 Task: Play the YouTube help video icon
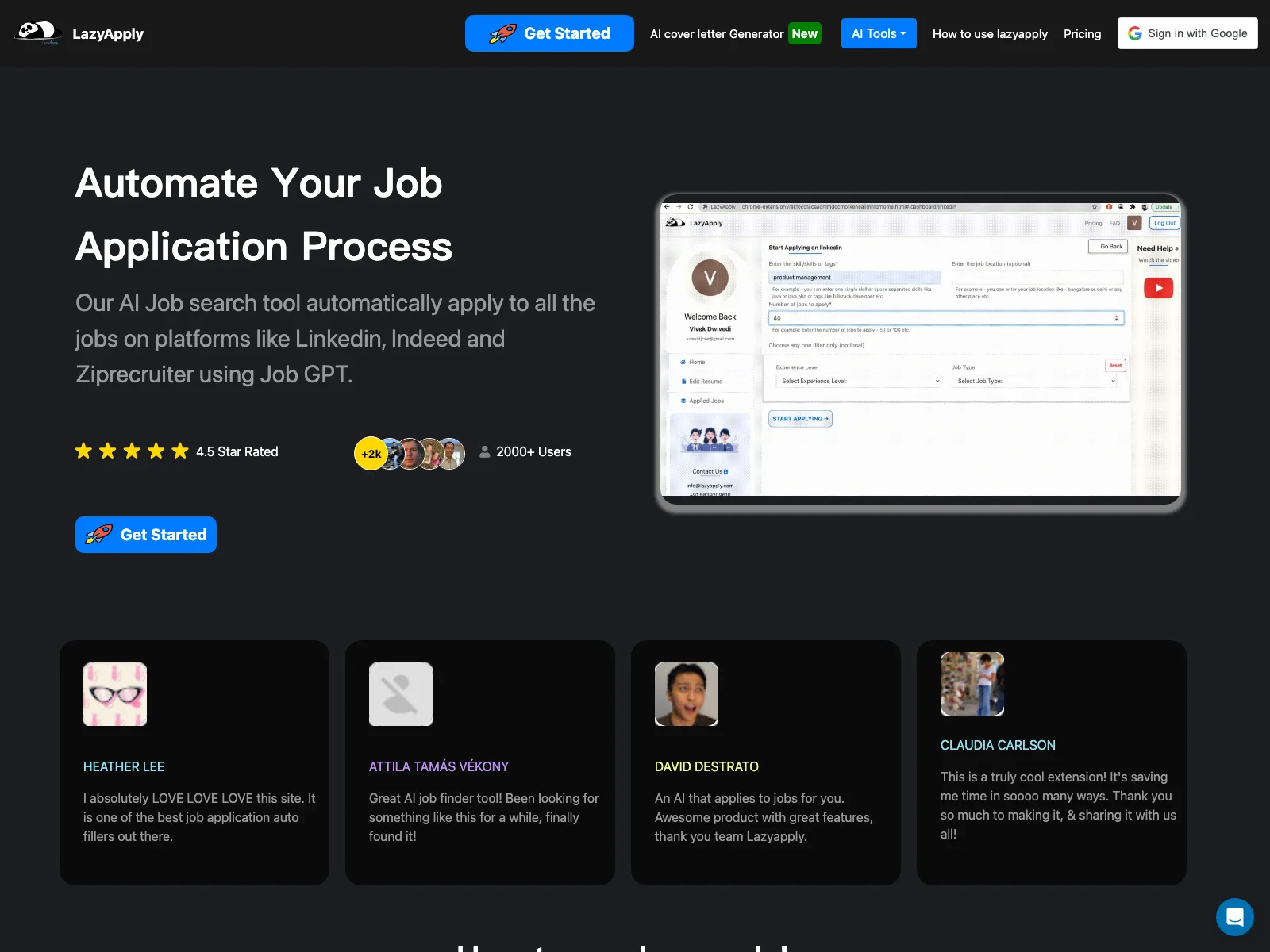(x=1158, y=288)
